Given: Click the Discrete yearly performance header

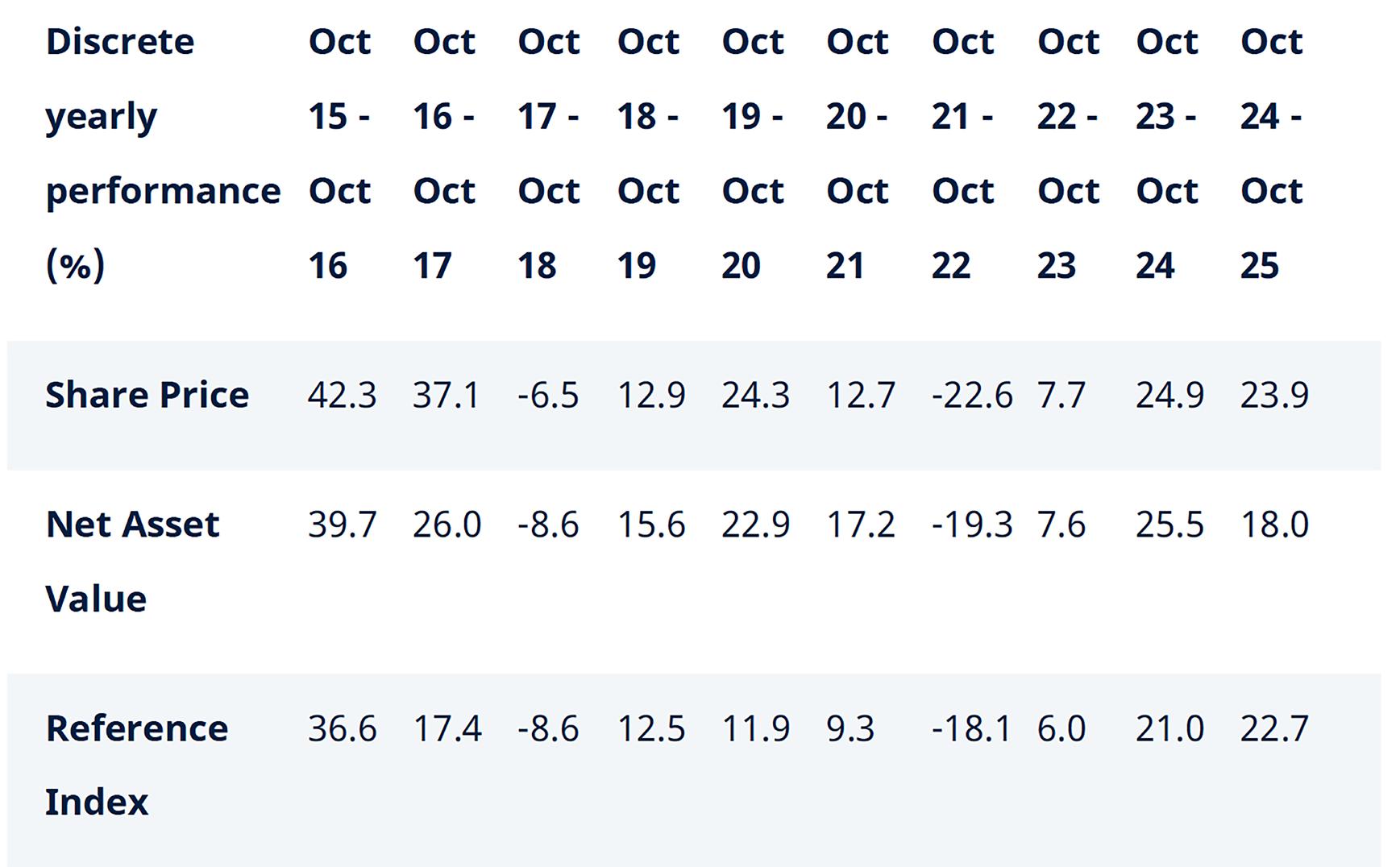Looking at the screenshot, I should (163, 153).
